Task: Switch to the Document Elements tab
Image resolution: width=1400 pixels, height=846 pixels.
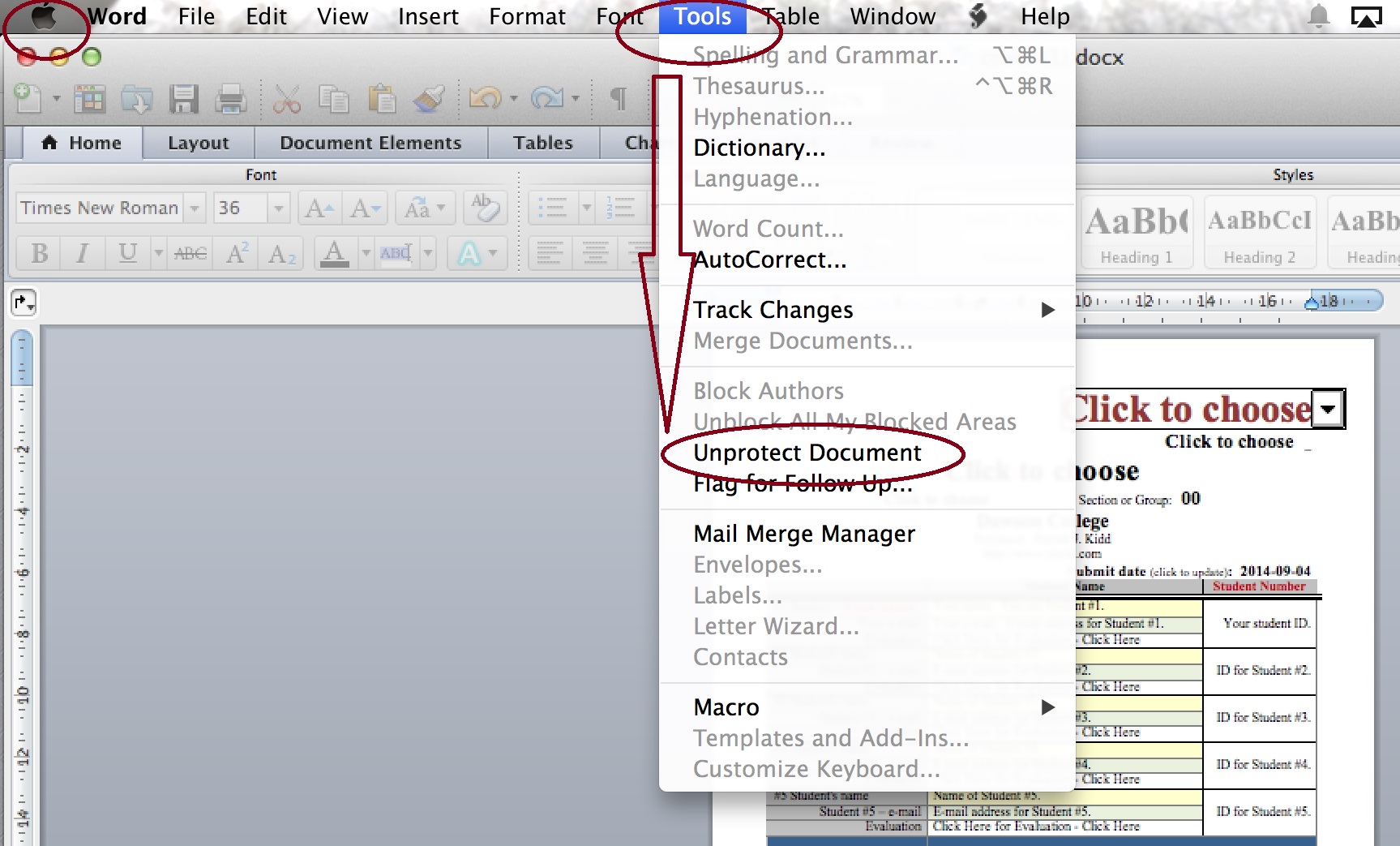Action: click(370, 143)
